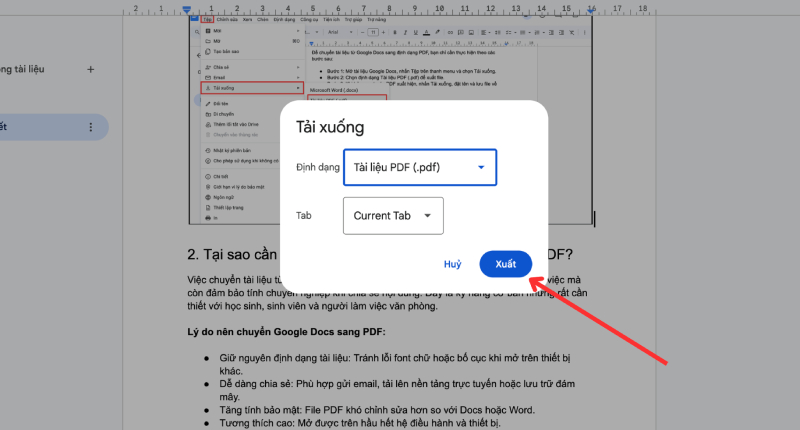The image size is (800, 430).
Task: Open the Current Tab dropdown
Action: click(x=393, y=216)
